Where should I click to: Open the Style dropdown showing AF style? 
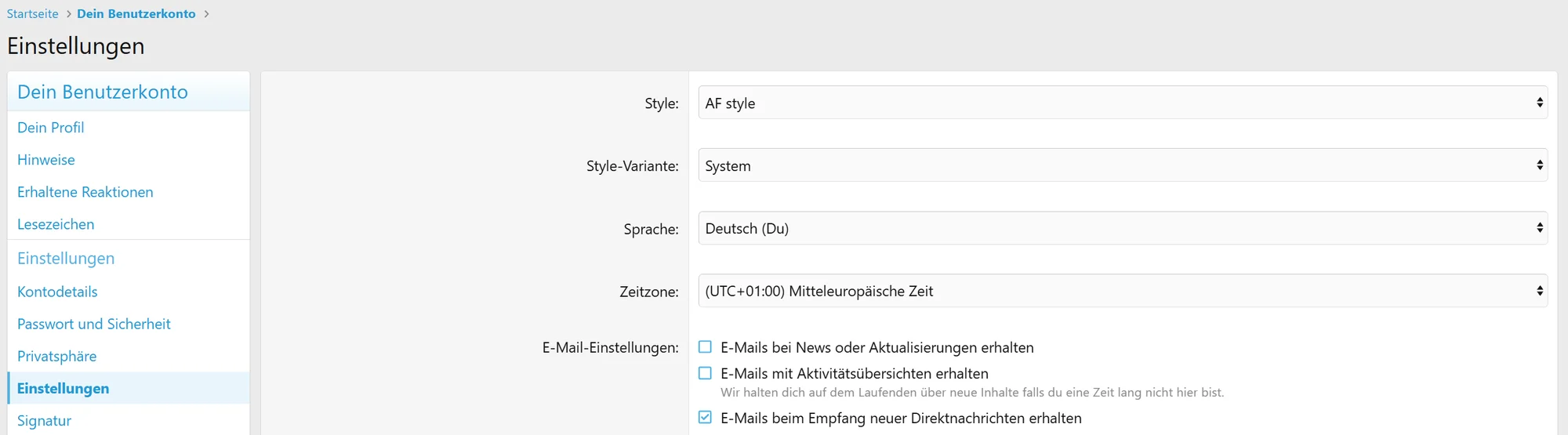click(1123, 103)
